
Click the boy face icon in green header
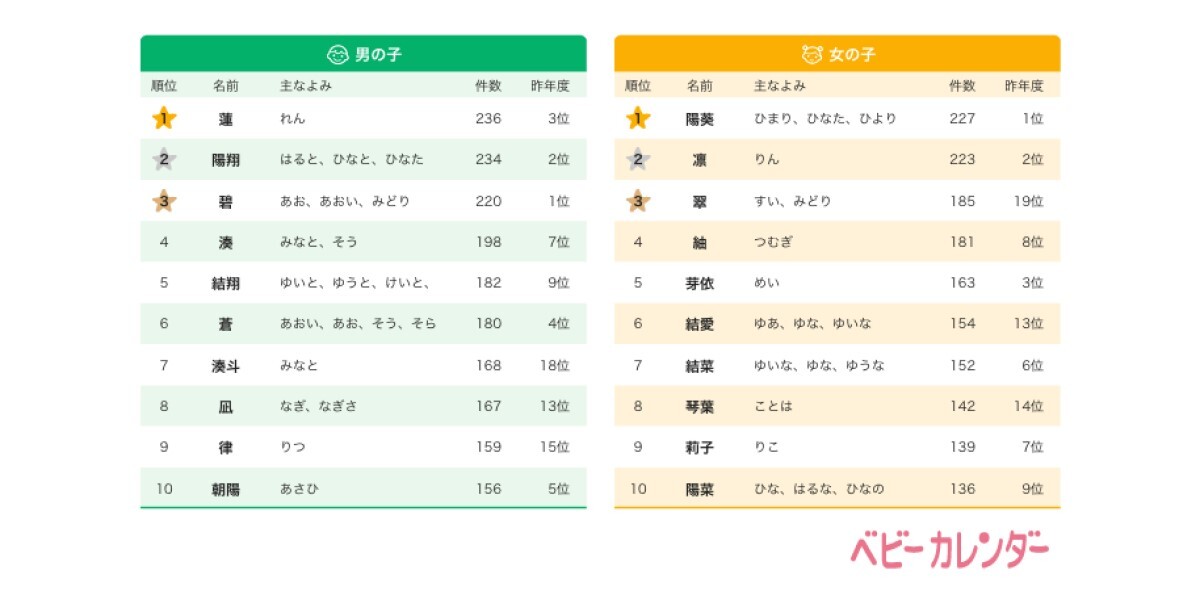(x=338, y=53)
